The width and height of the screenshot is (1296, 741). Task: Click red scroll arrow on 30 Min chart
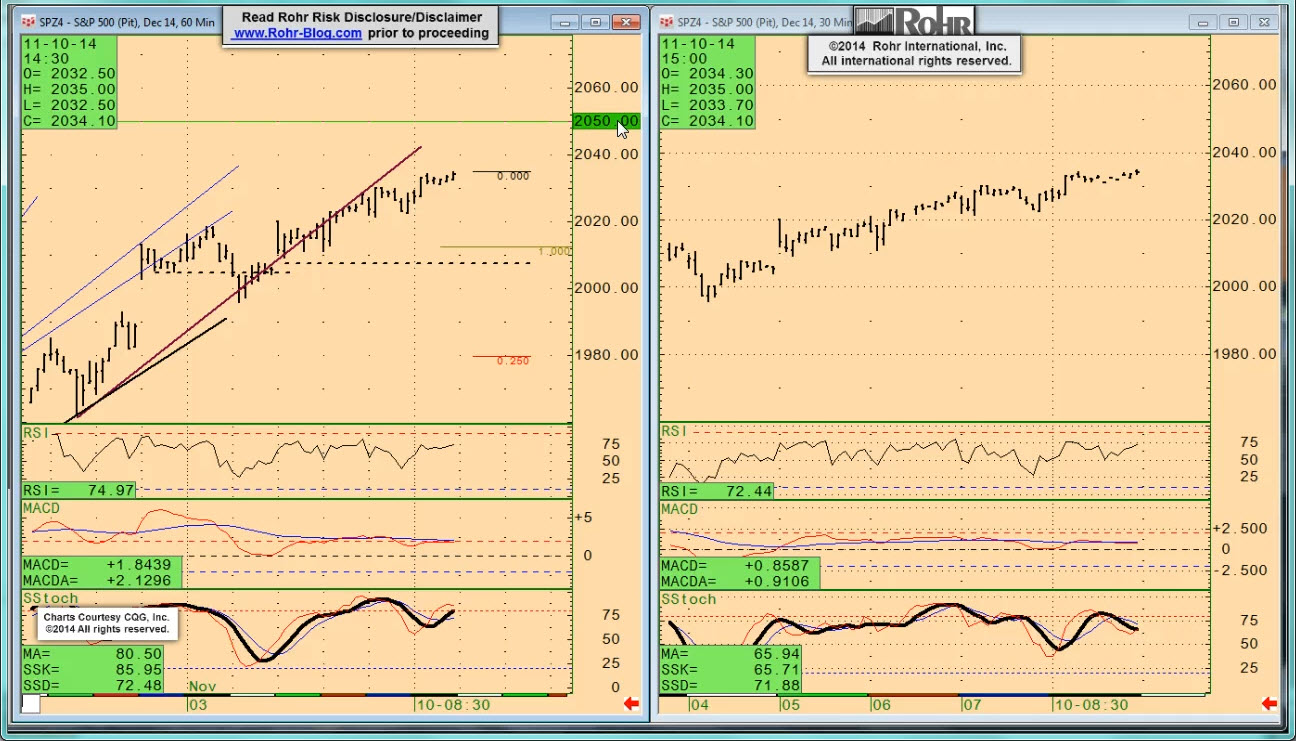pyautogui.click(x=1269, y=704)
